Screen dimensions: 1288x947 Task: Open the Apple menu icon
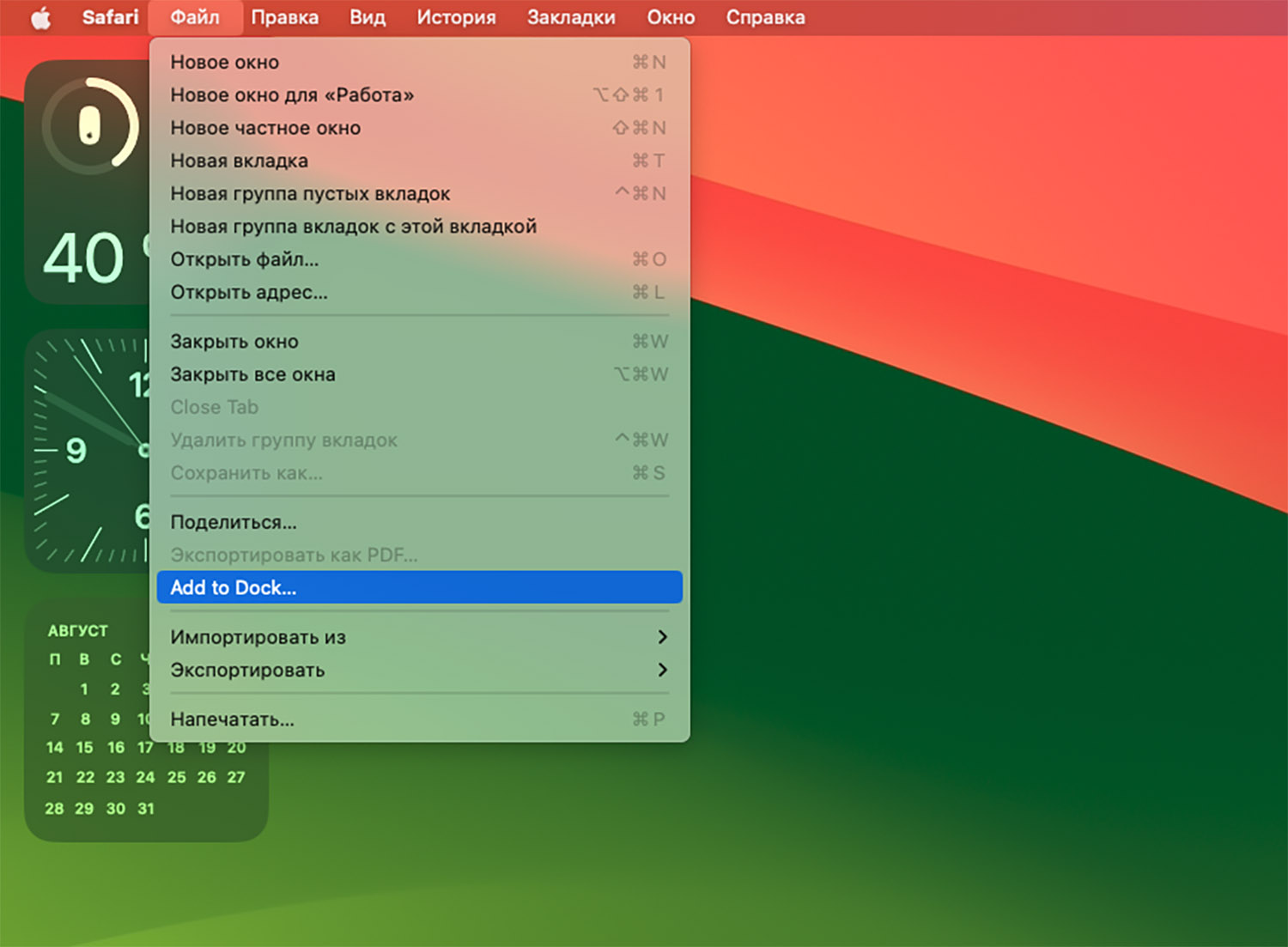pyautogui.click(x=40, y=18)
